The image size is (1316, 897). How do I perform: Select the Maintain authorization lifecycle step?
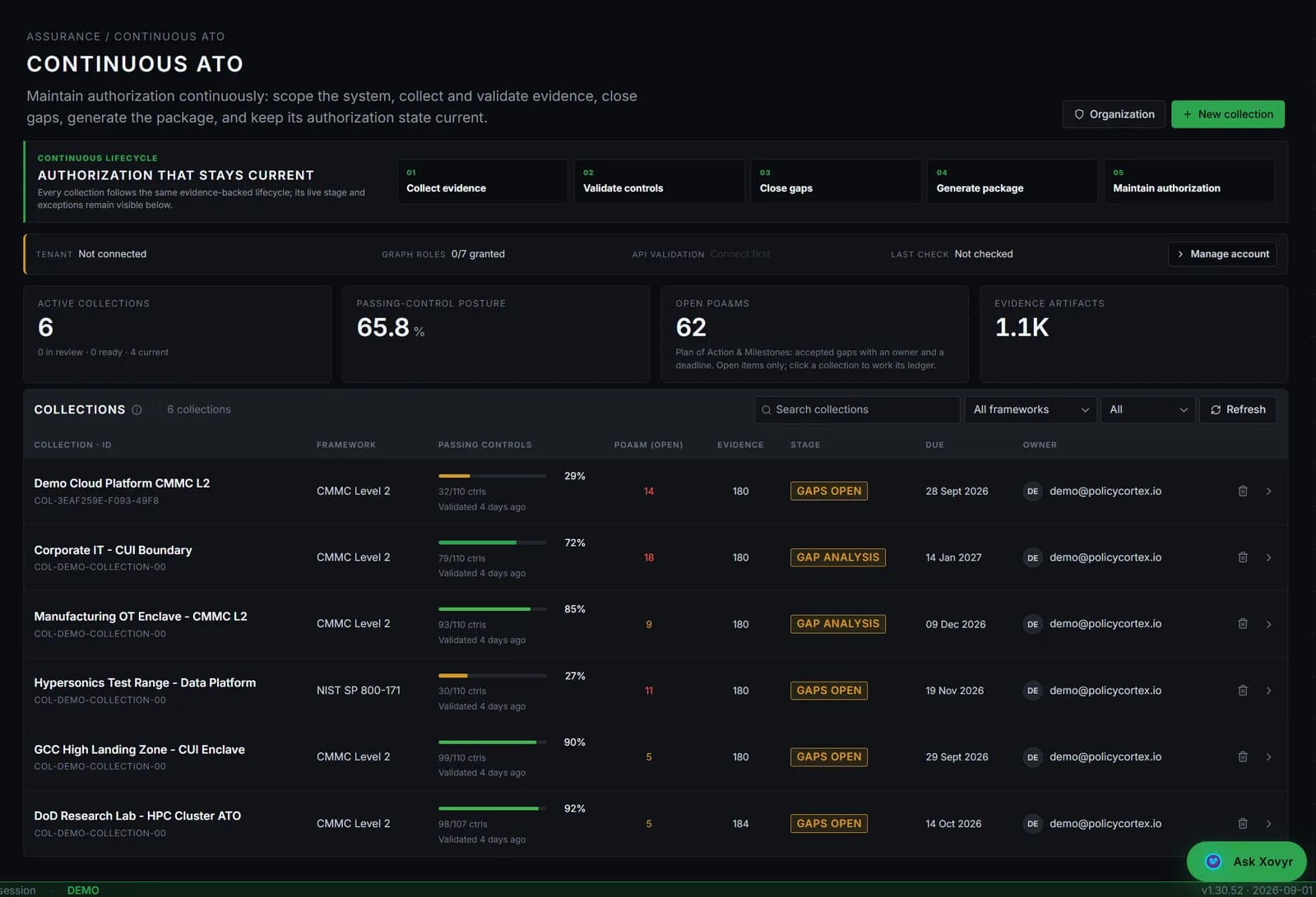pyautogui.click(x=1189, y=181)
